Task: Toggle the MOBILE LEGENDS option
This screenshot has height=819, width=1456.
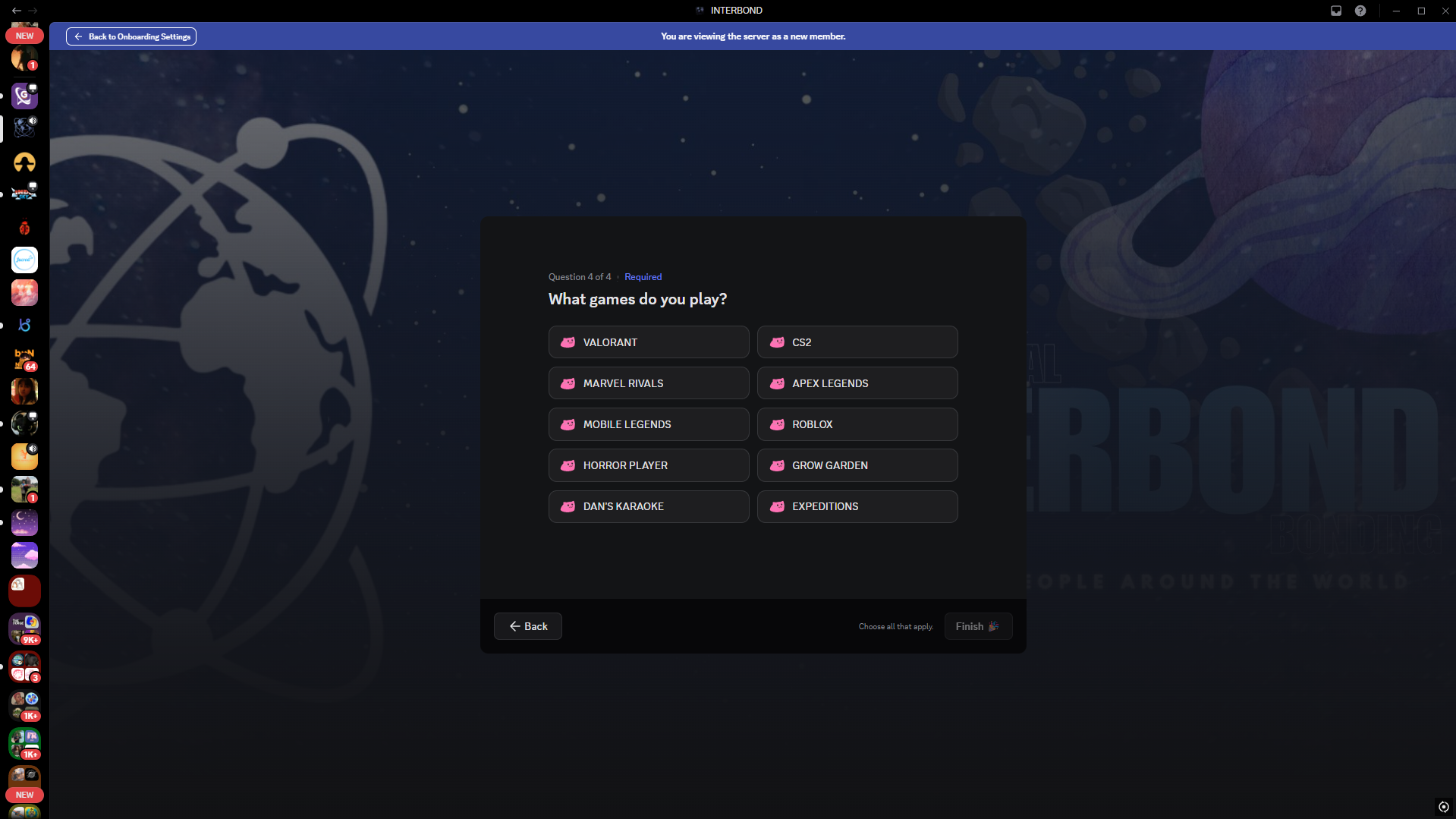Action: (x=649, y=424)
